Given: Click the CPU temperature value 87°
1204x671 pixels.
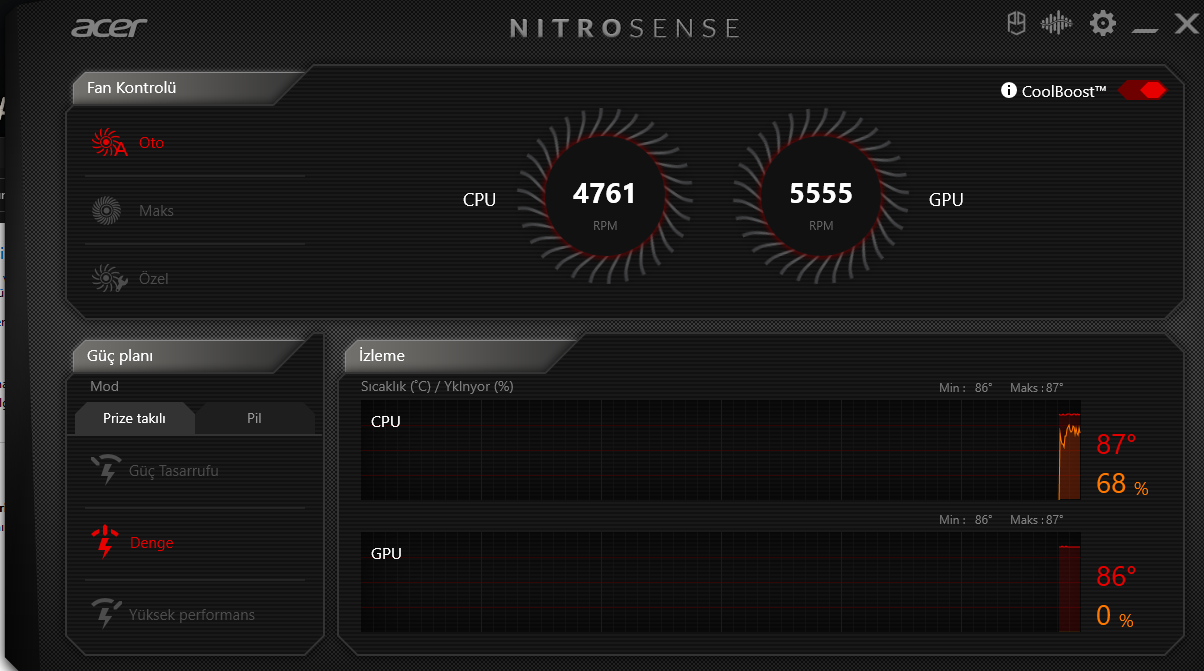Looking at the screenshot, I should click(1116, 444).
